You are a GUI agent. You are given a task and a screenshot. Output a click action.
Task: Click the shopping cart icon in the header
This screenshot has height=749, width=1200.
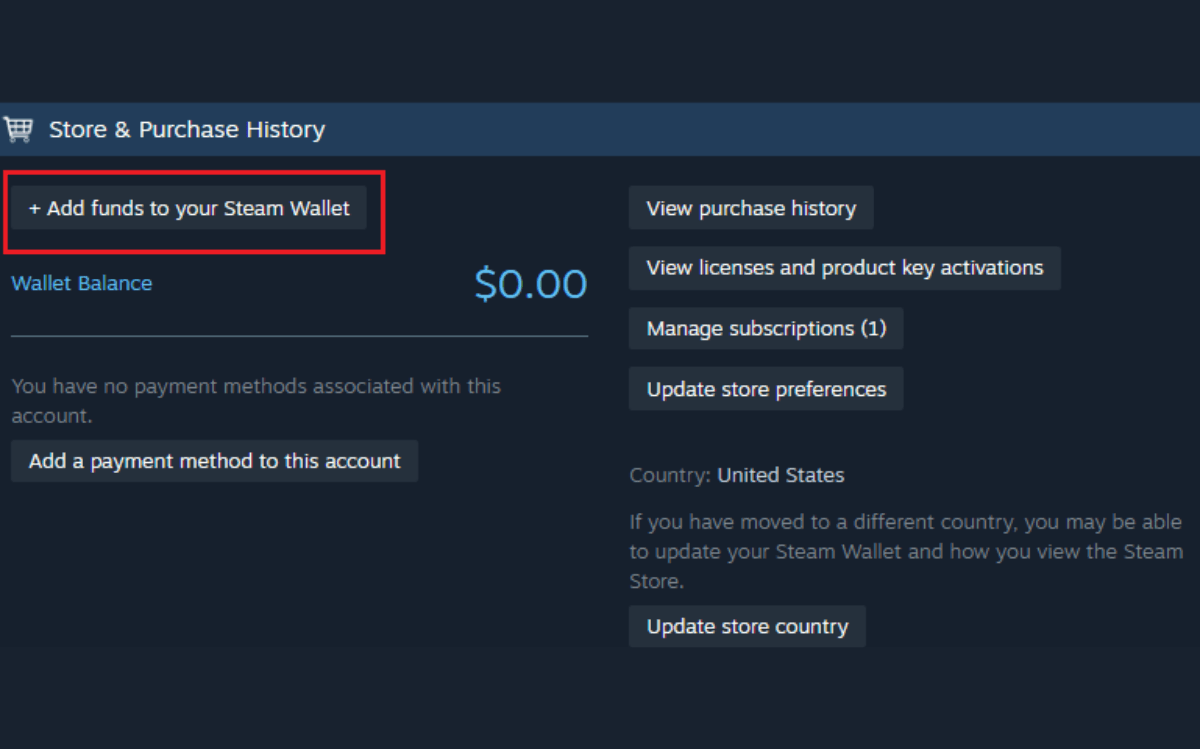[19, 129]
